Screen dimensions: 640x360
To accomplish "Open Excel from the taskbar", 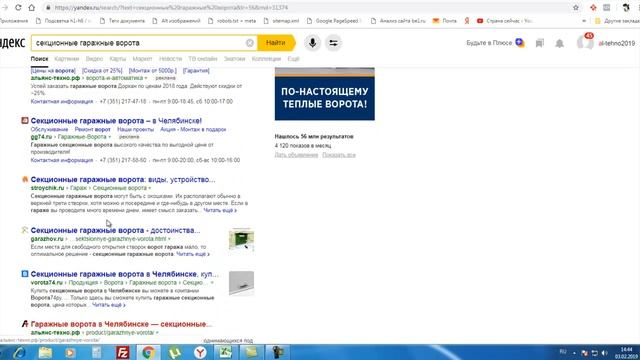I will click(225, 352).
